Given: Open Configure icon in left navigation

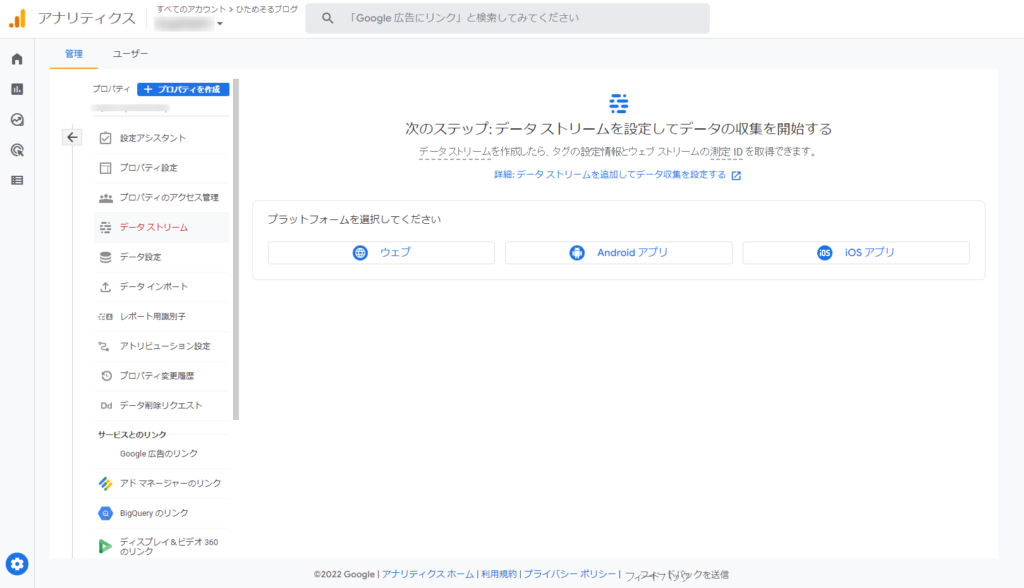Looking at the screenshot, I should (17, 180).
